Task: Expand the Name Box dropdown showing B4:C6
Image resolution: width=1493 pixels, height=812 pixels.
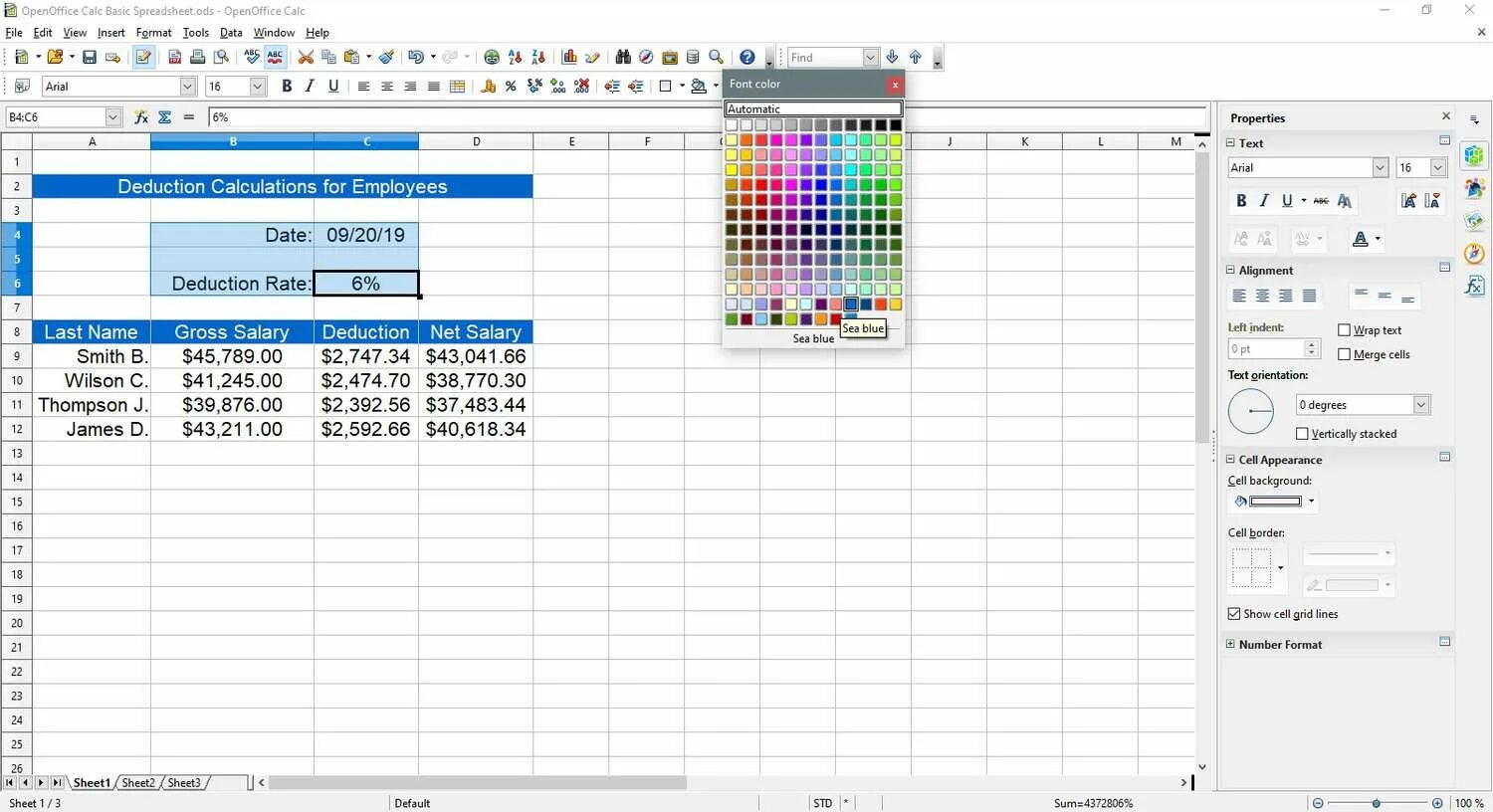Action: point(112,117)
